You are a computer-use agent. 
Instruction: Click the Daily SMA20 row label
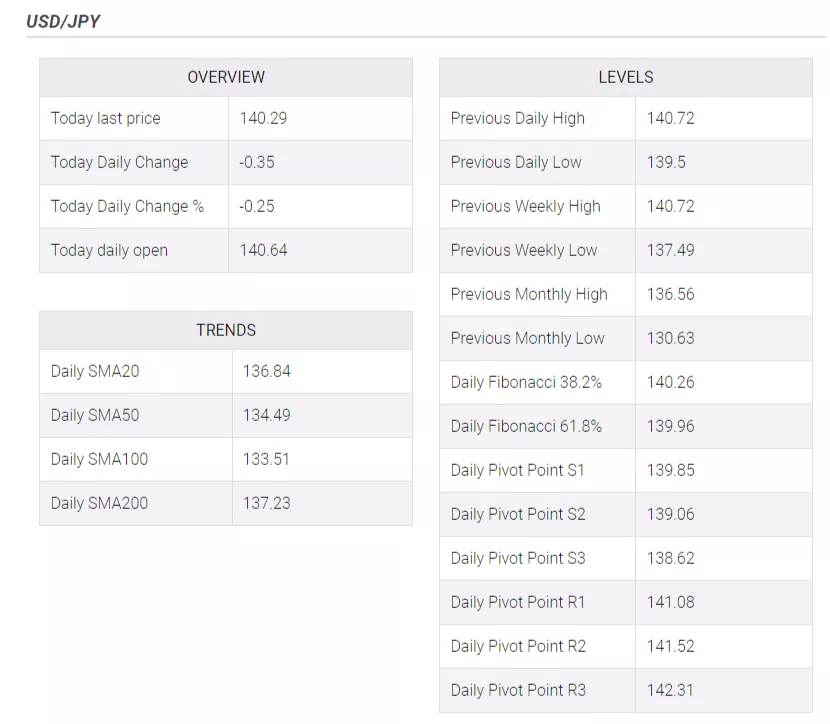(x=95, y=371)
